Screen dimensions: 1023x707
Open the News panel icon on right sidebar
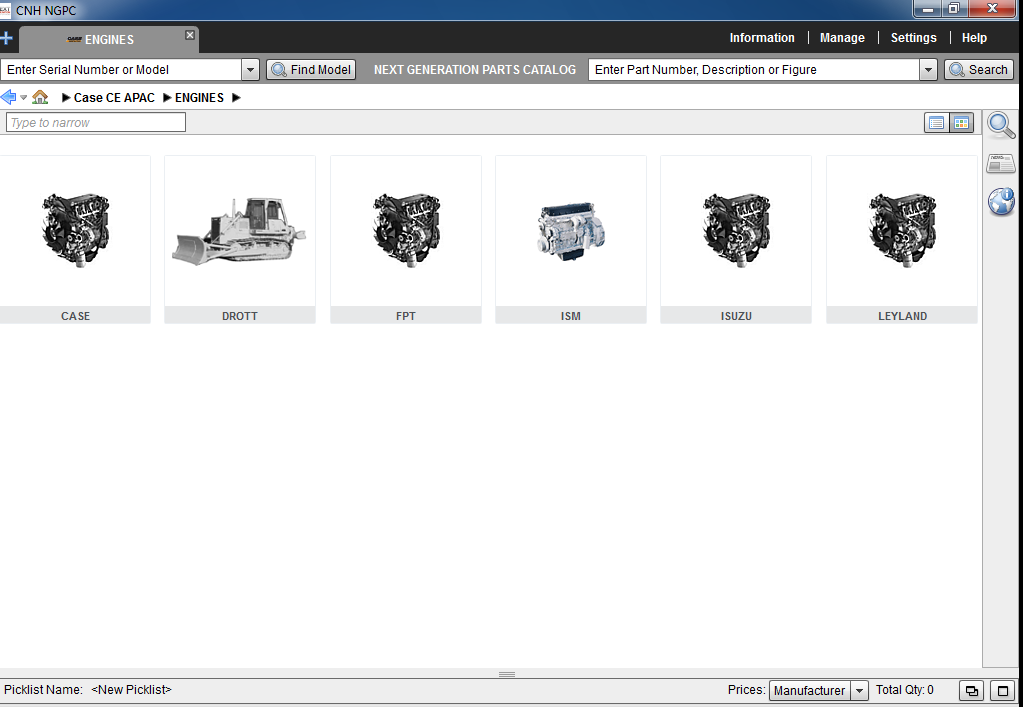point(1000,163)
